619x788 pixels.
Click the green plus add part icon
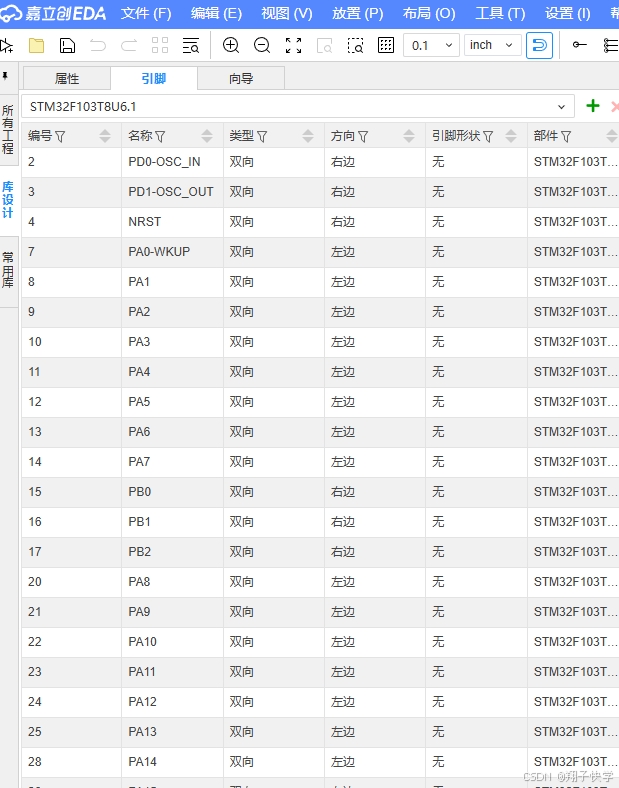pyautogui.click(x=593, y=106)
